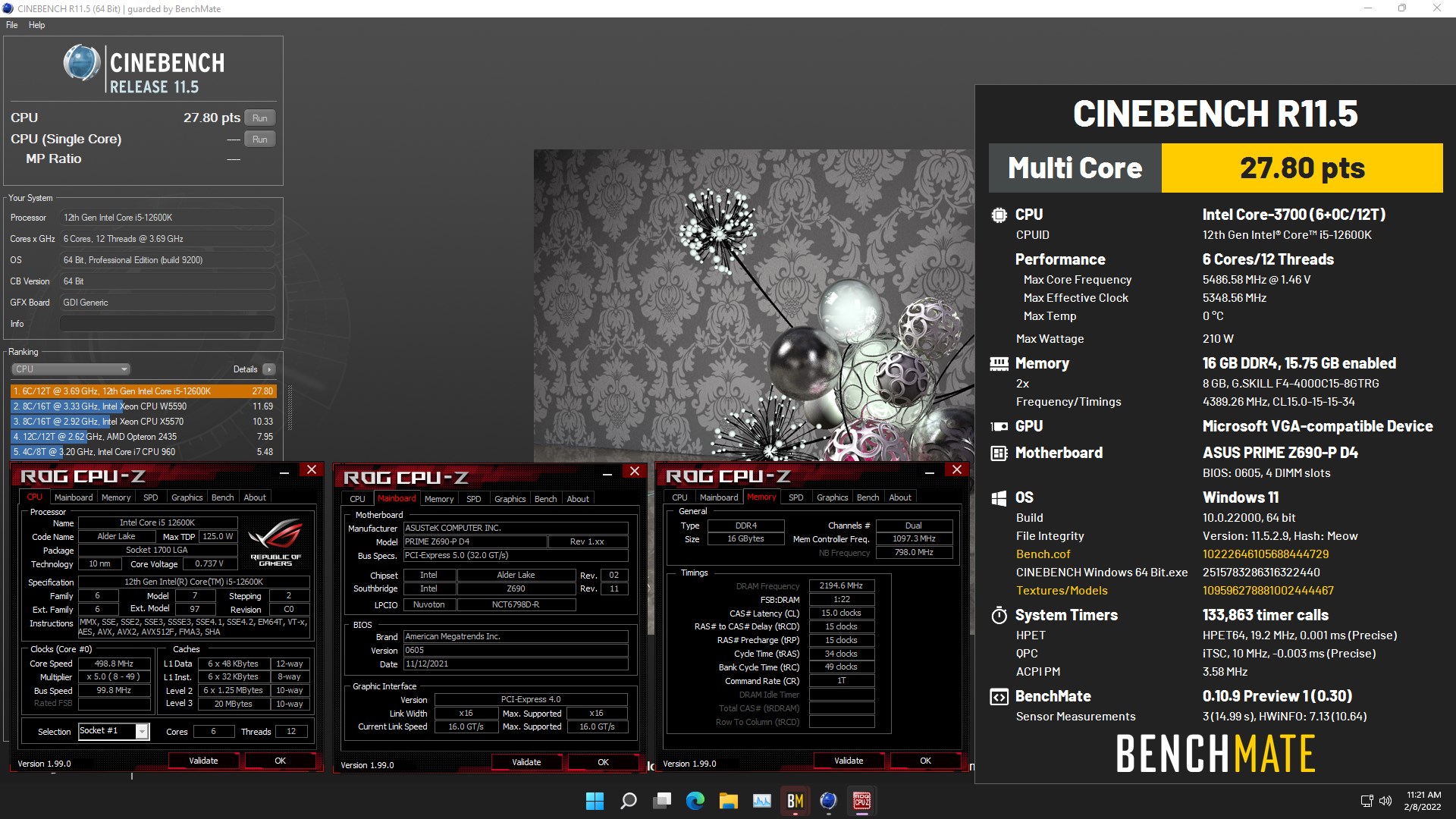The height and width of the screenshot is (819, 1456).
Task: Run the CPU (Single Core) test
Action: tap(259, 140)
